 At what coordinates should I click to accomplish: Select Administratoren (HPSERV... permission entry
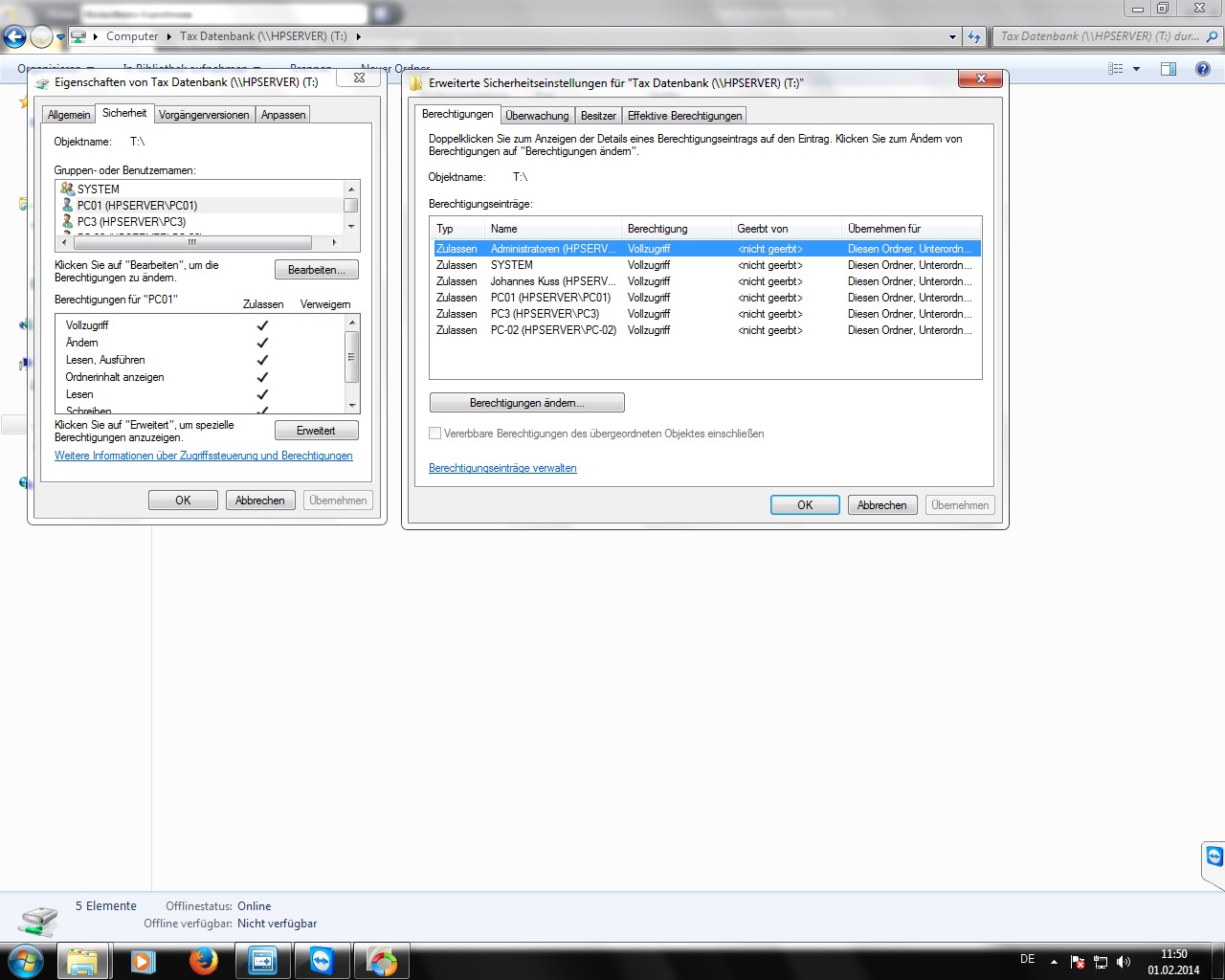pos(706,249)
